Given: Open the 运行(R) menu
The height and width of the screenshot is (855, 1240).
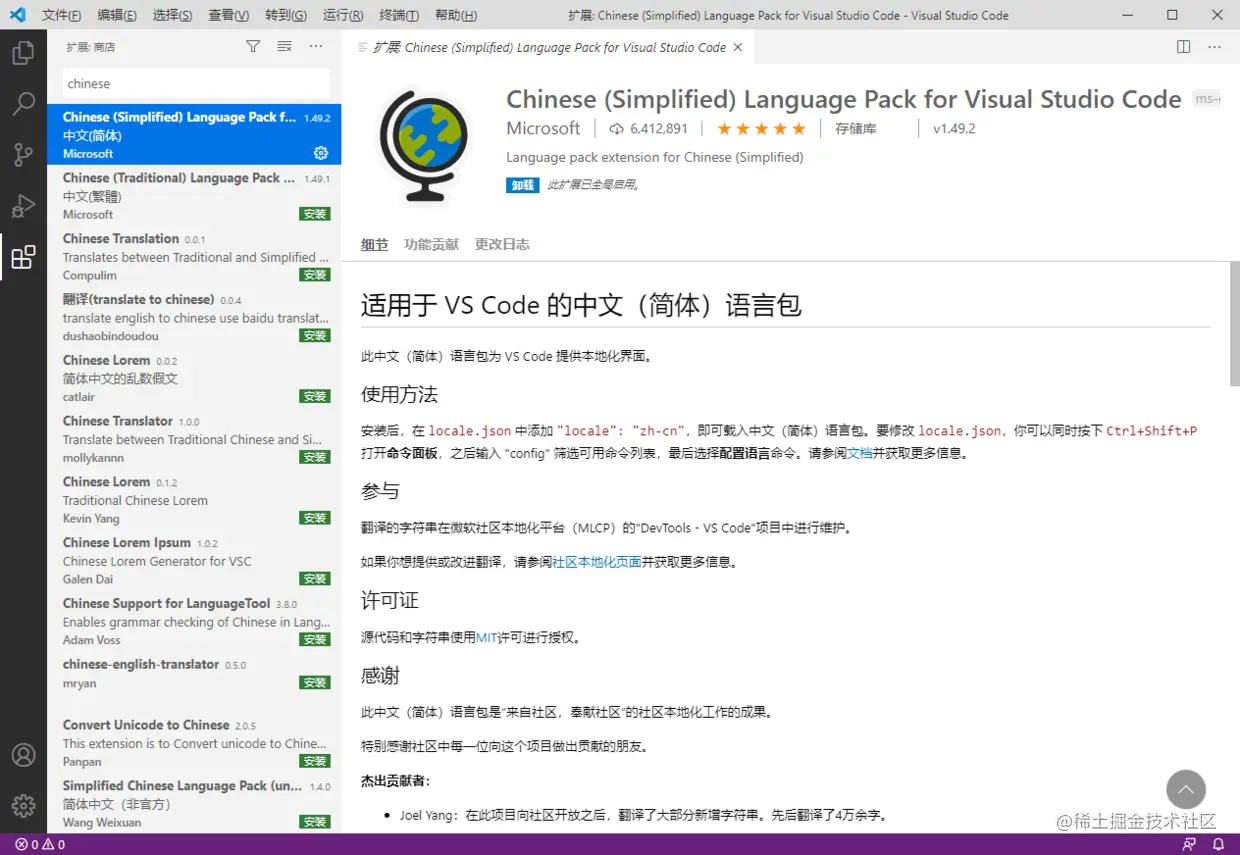Looking at the screenshot, I should click(x=343, y=16).
